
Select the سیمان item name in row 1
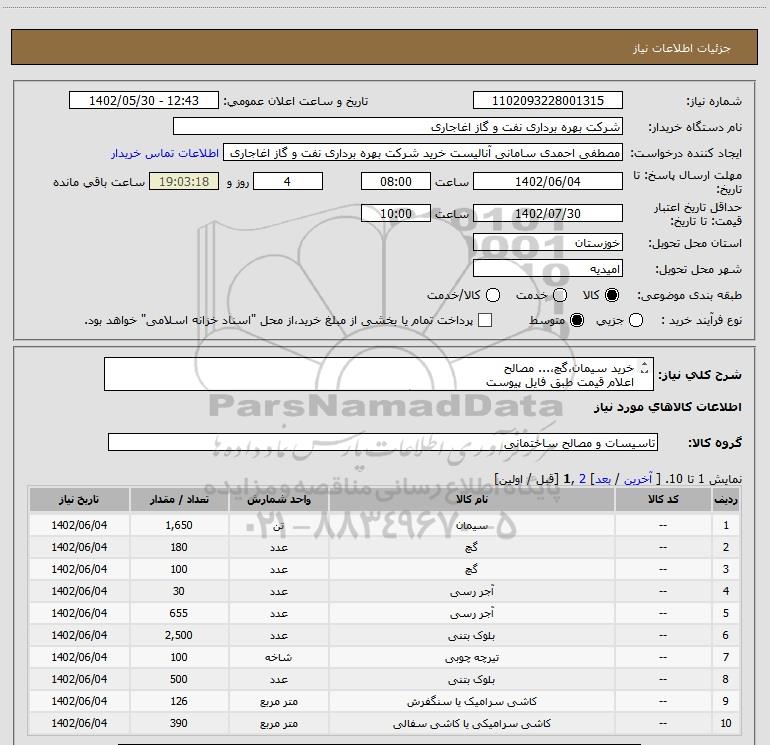tap(471, 525)
